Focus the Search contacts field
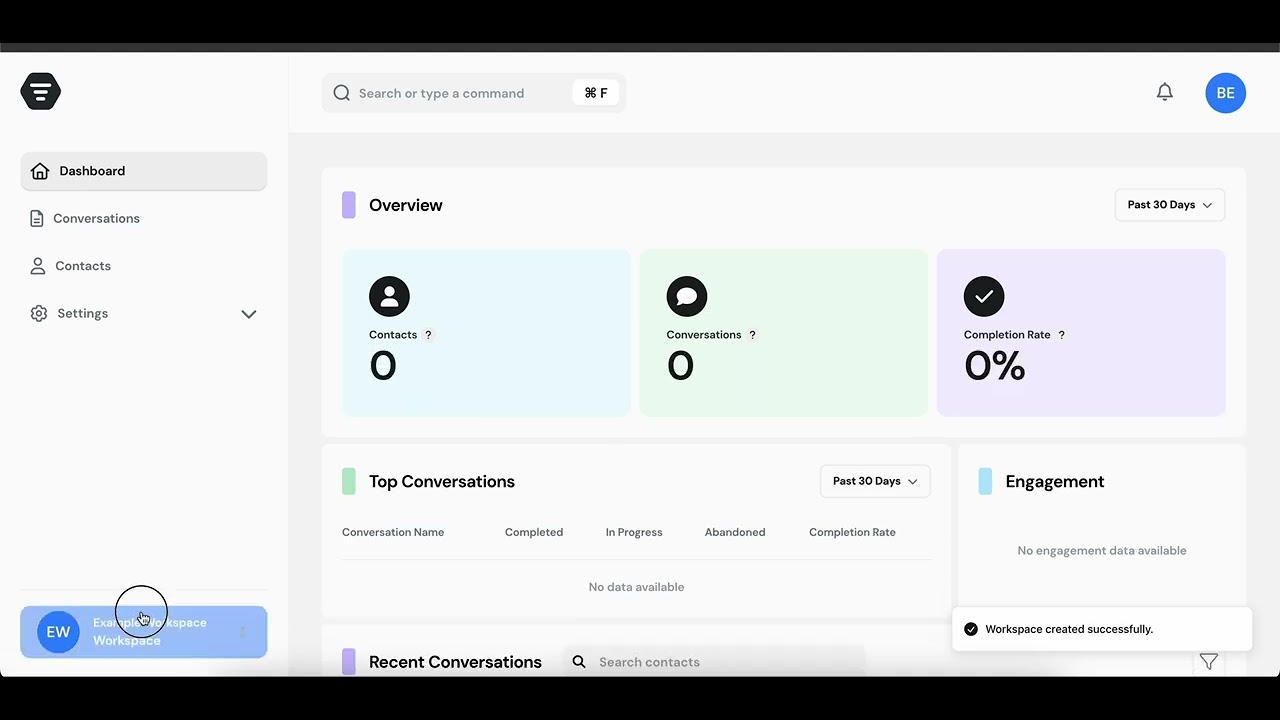Viewport: 1280px width, 720px height. 713,662
